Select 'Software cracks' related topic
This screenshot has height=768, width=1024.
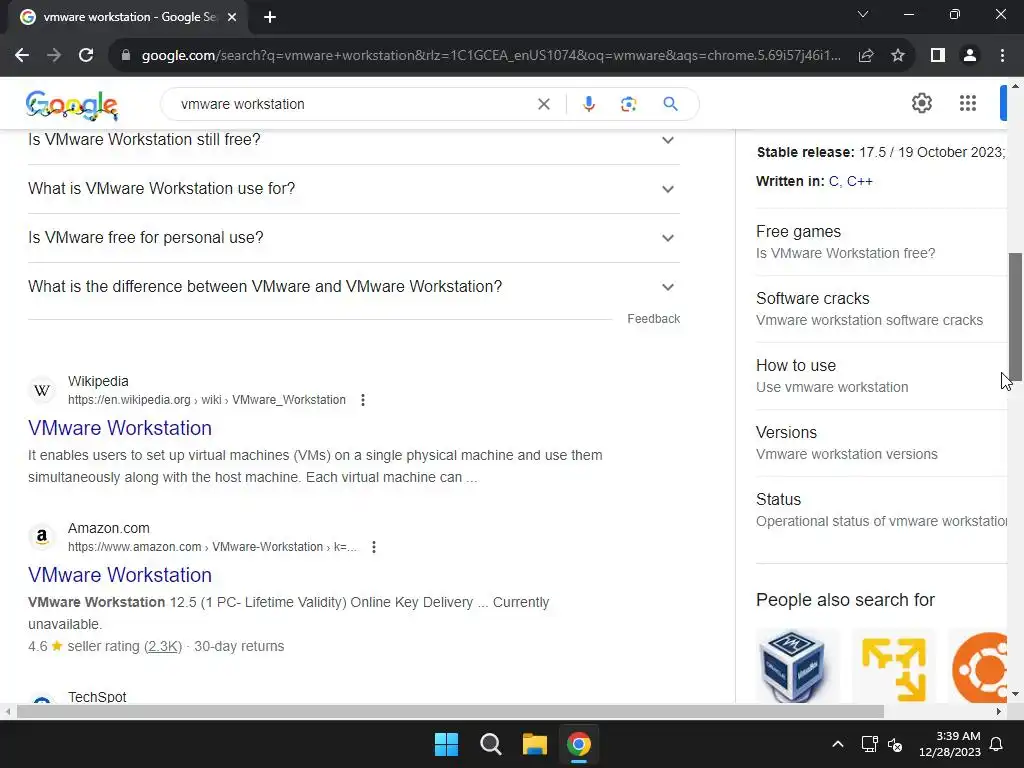(882, 309)
